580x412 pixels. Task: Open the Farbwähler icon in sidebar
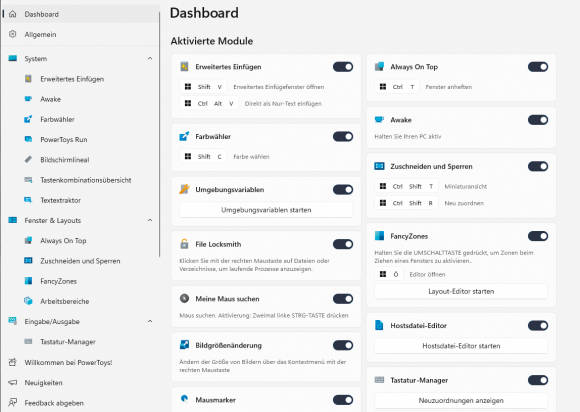(x=28, y=119)
